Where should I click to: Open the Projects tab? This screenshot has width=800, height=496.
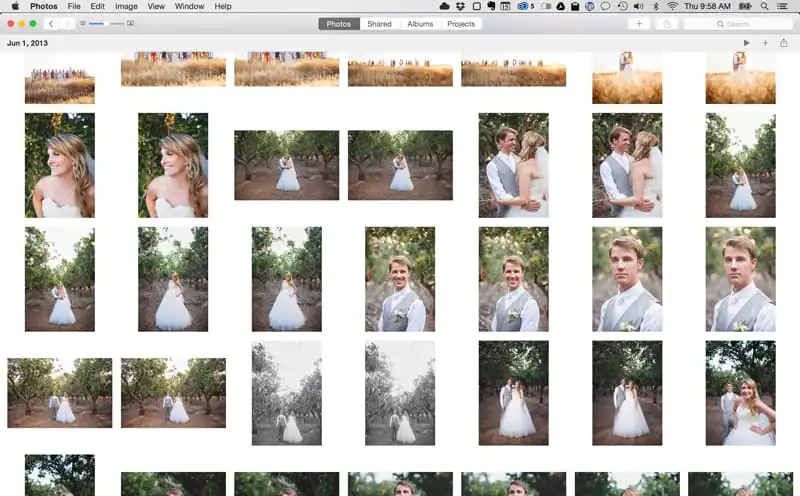tap(461, 24)
